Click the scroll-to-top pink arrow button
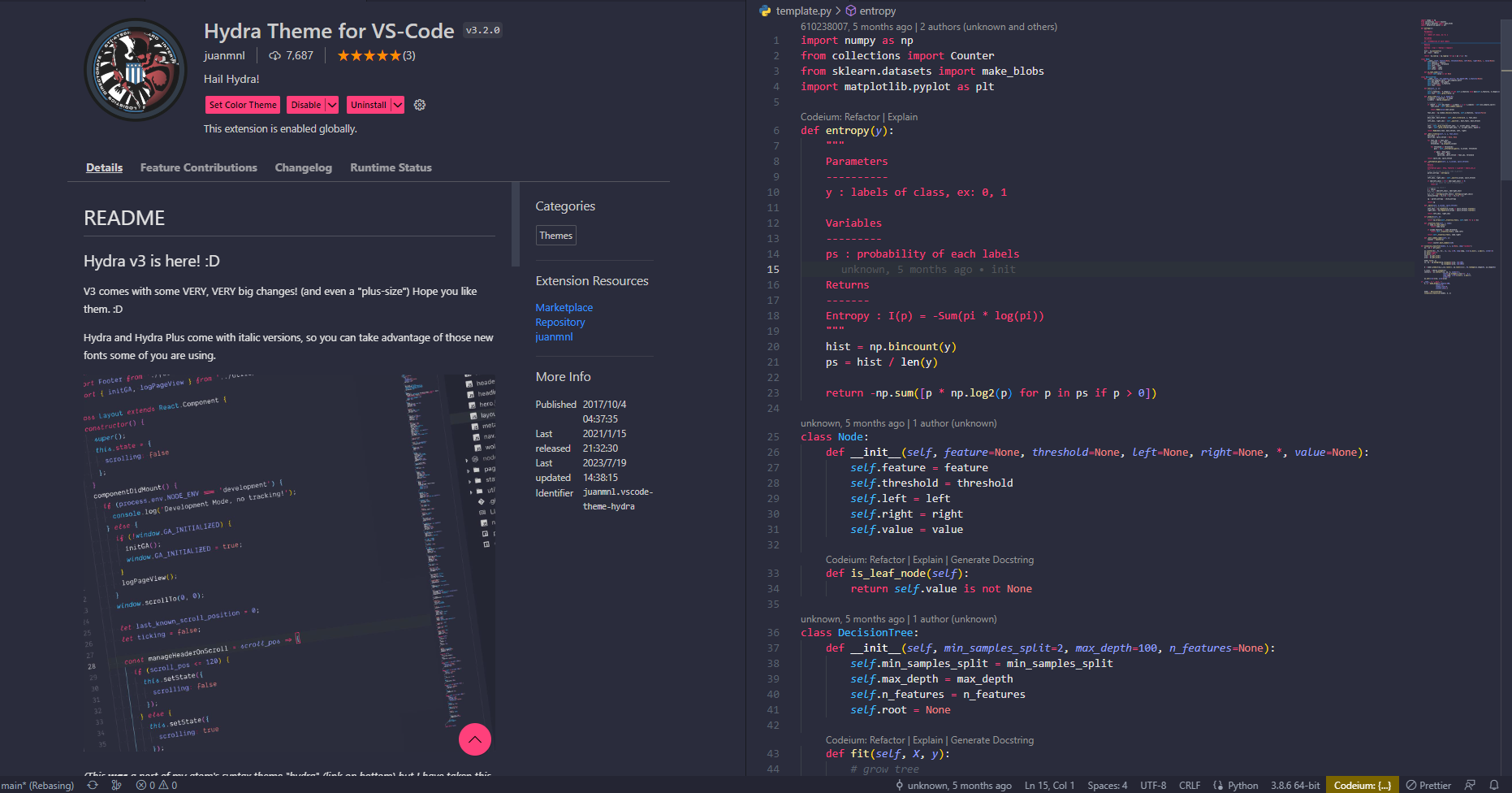 (475, 739)
